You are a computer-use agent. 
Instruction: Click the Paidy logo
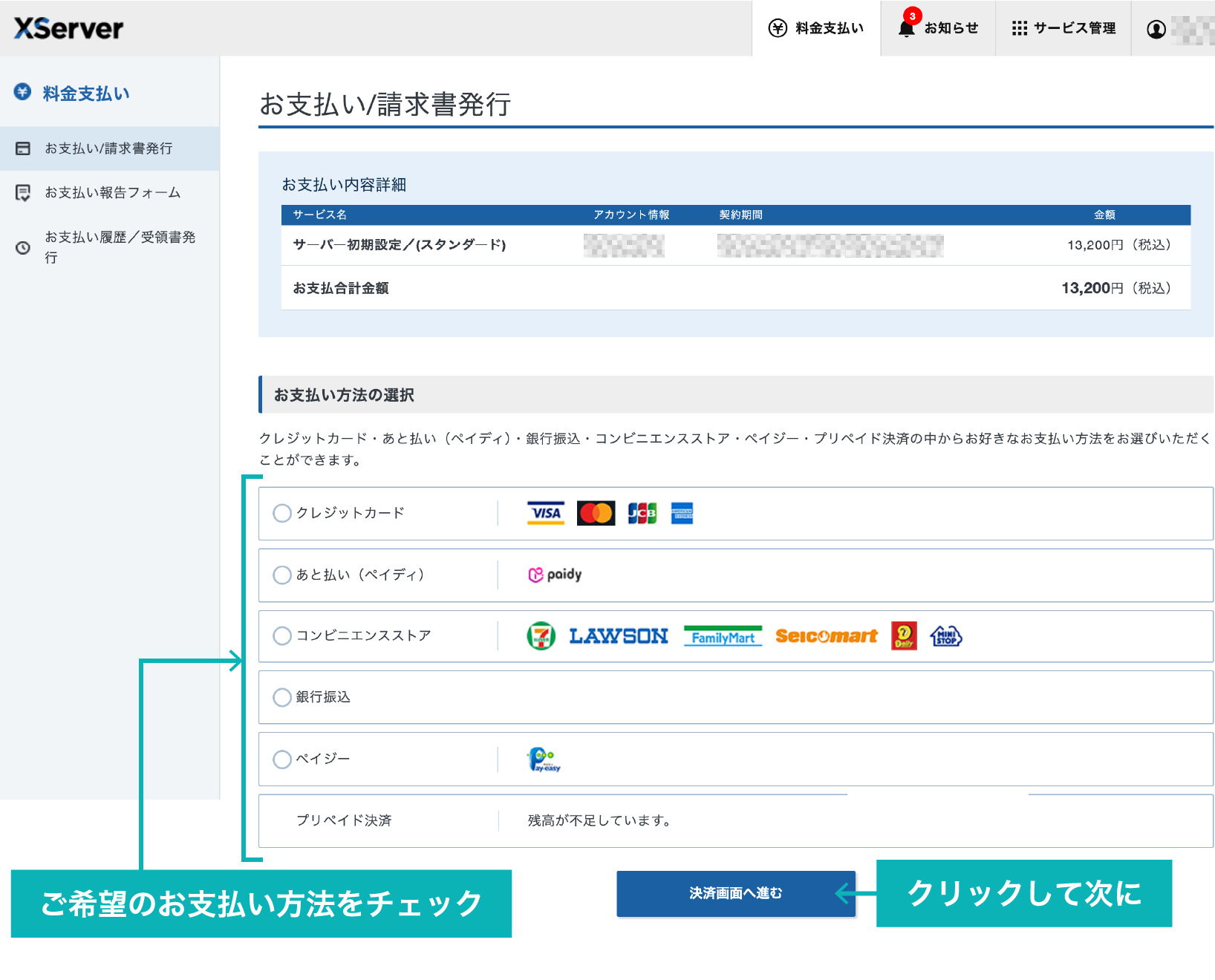[555, 575]
